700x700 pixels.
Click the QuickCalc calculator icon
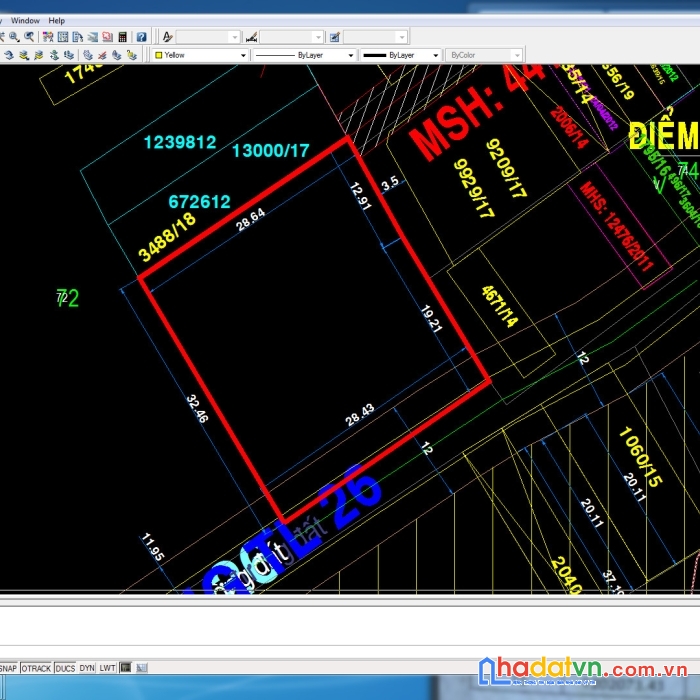coord(123,37)
